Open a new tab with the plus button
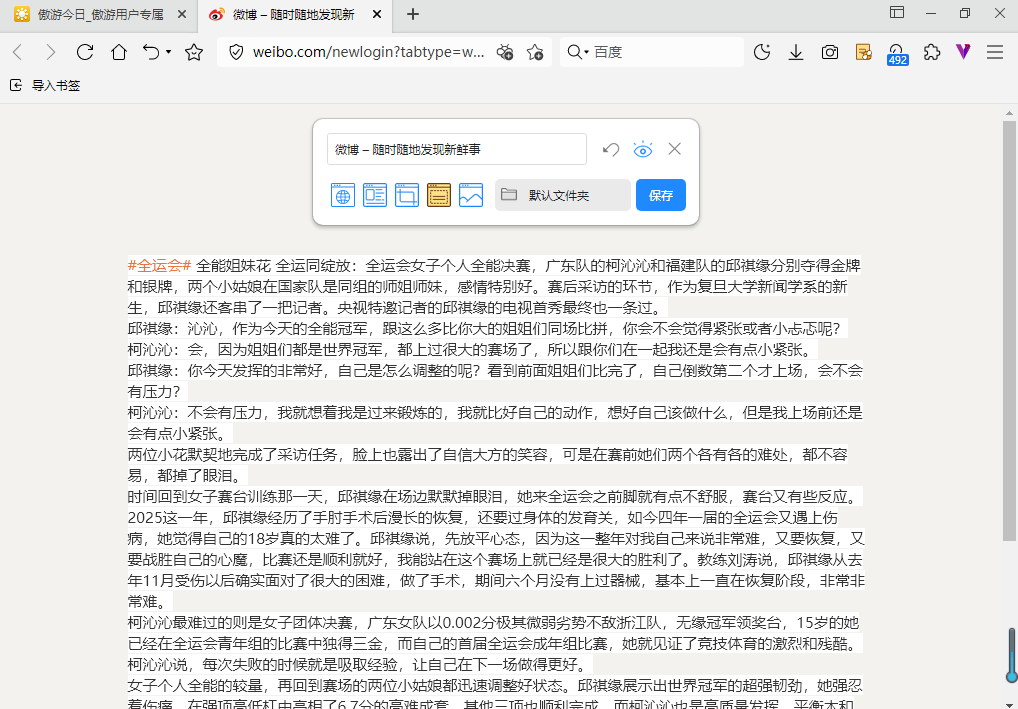 click(413, 14)
